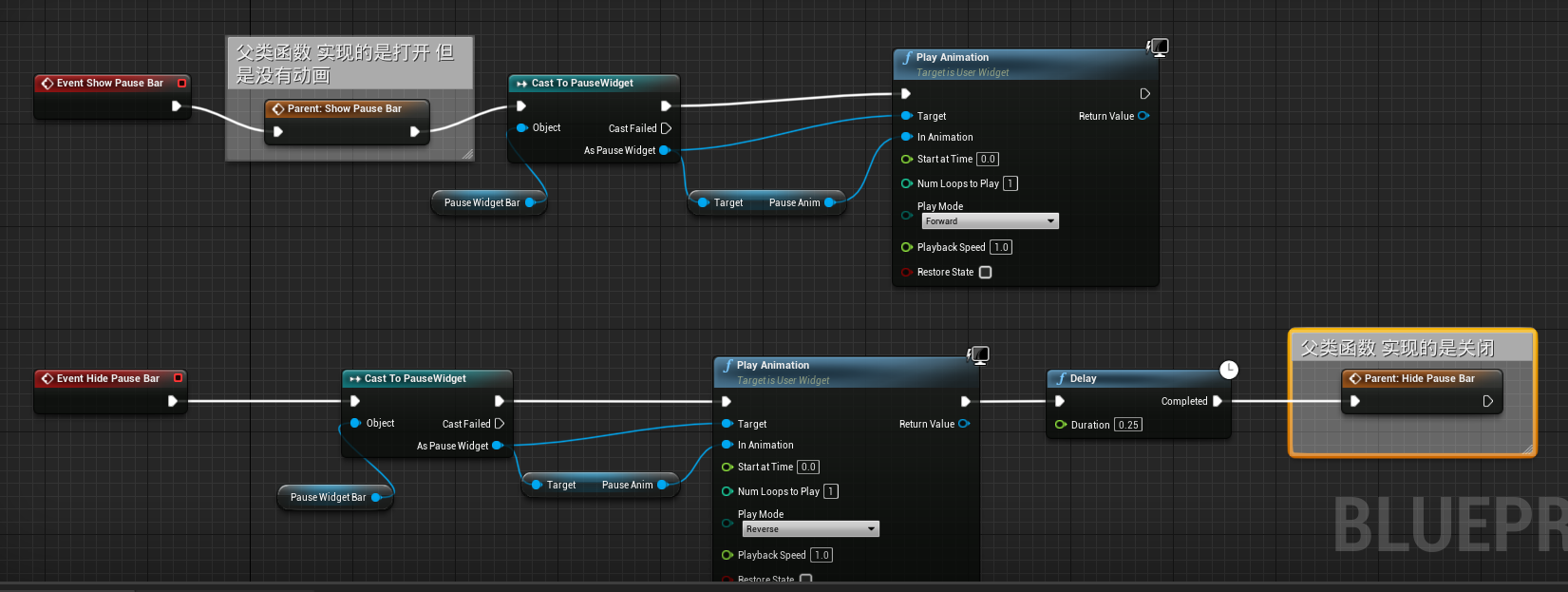Viewport: 1568px width, 592px height.
Task: Click the Pause Anim output pin of bottom getter node
Action: [662, 485]
